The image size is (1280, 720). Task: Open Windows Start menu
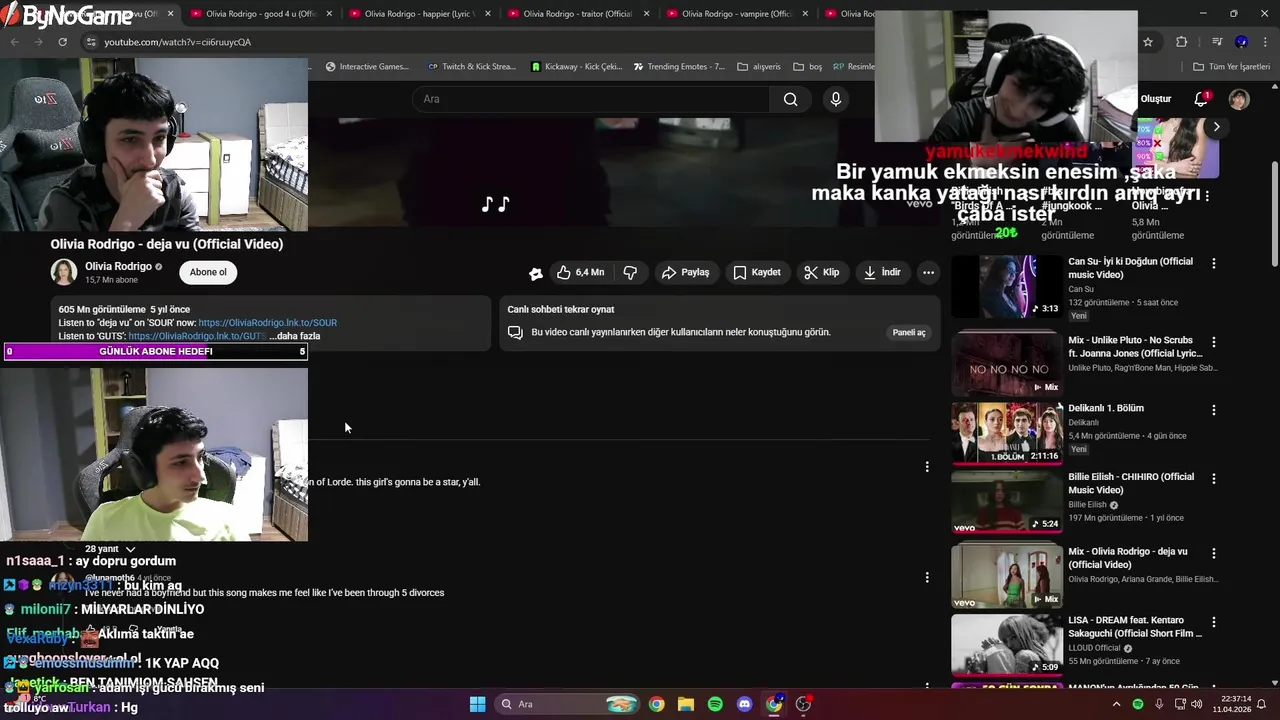tap(478, 704)
